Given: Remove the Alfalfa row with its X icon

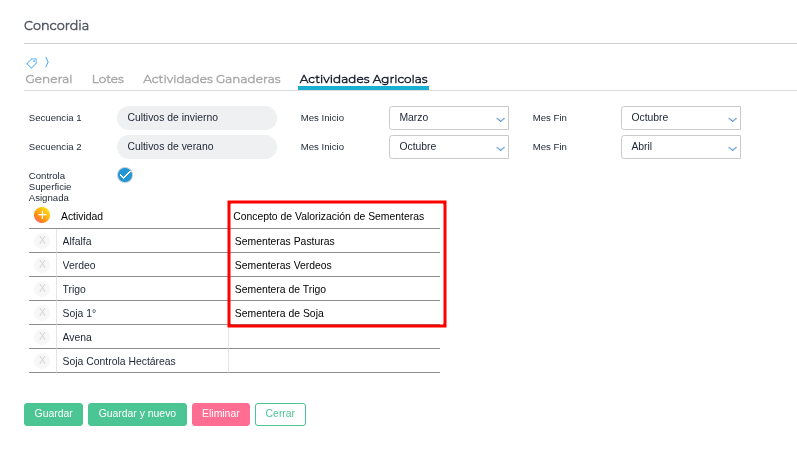Looking at the screenshot, I should (x=42, y=241).
